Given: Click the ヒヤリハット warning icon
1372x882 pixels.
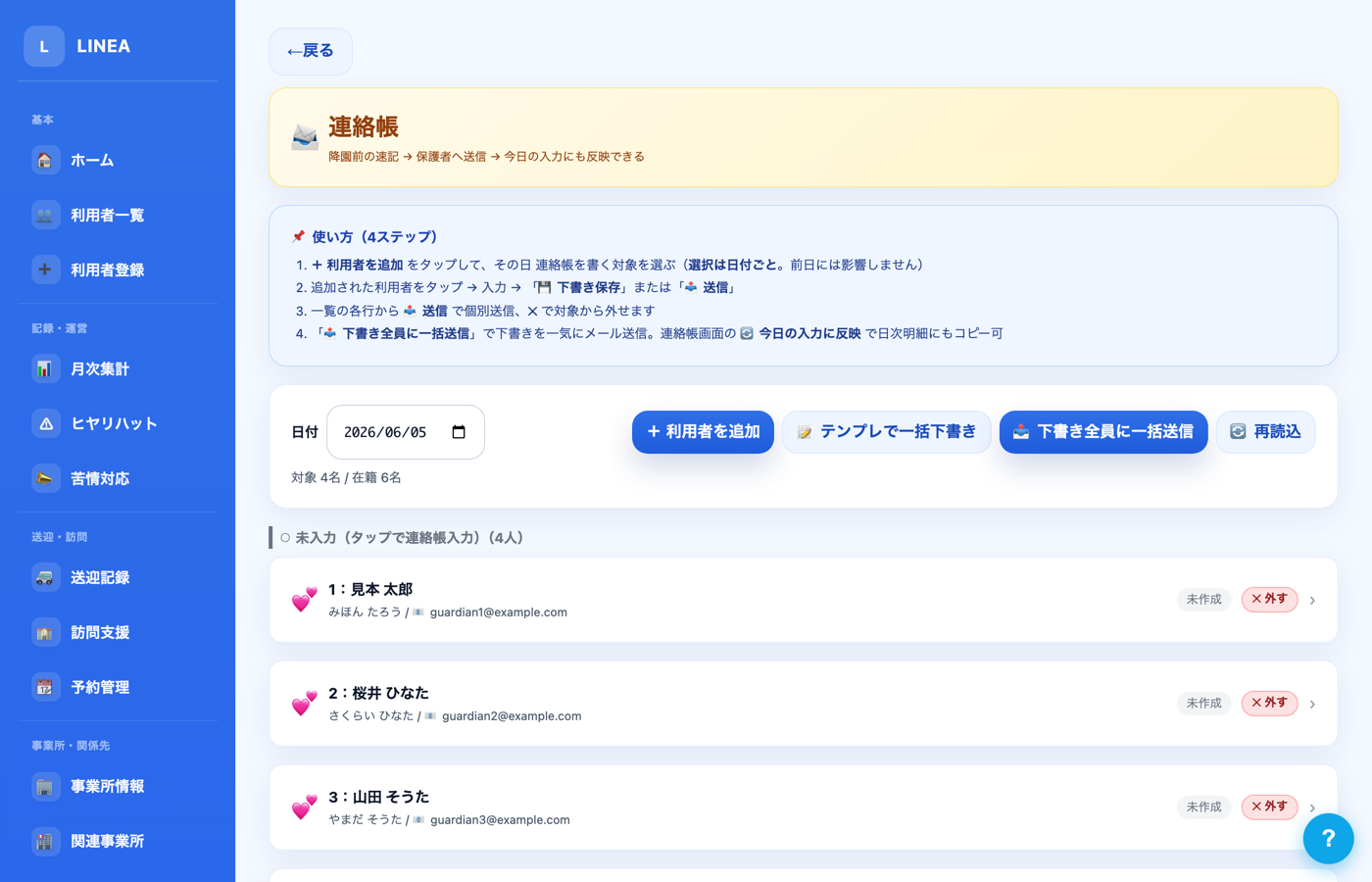Looking at the screenshot, I should click(x=45, y=423).
